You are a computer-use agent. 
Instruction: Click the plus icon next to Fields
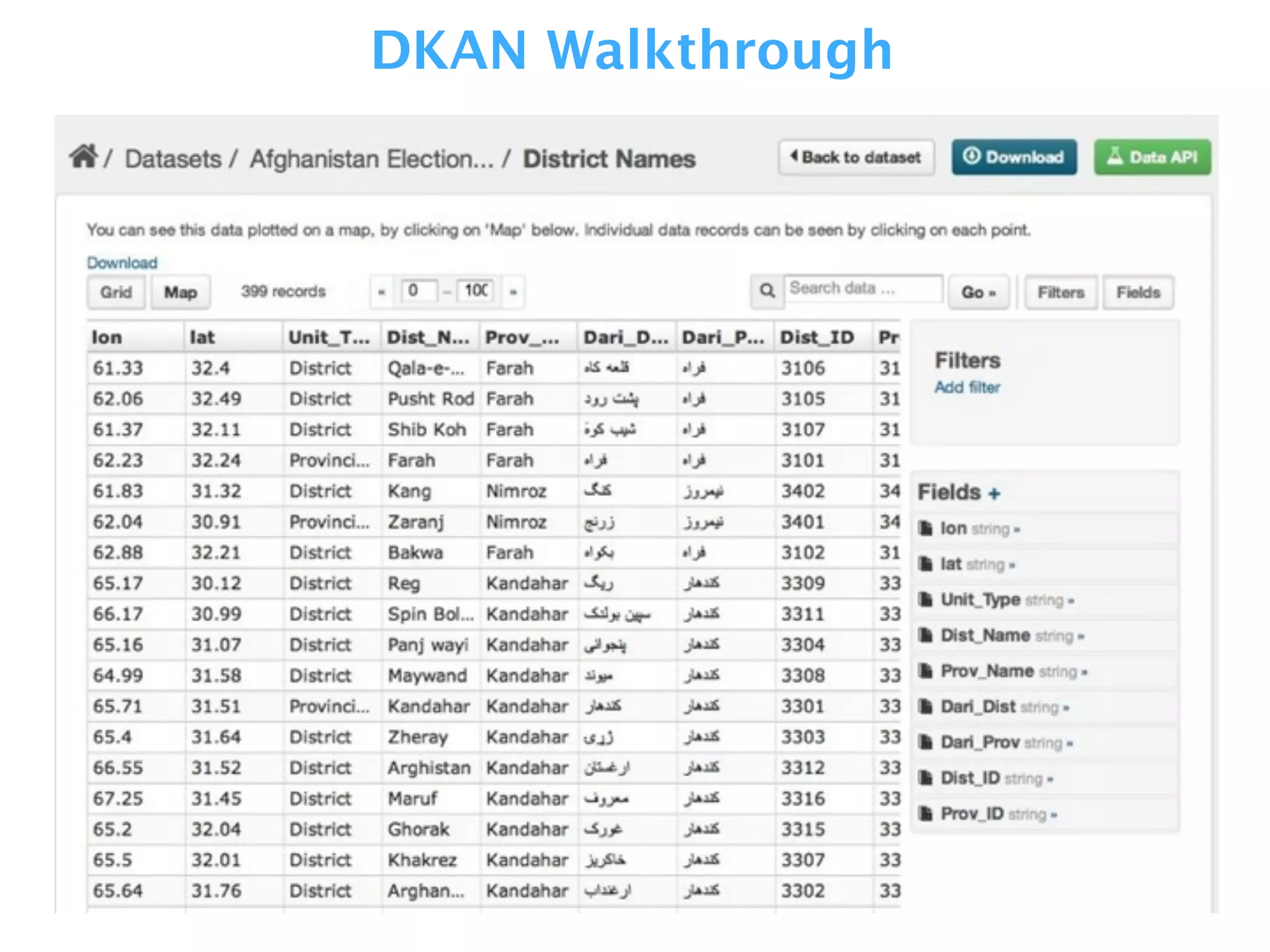pyautogui.click(x=995, y=493)
